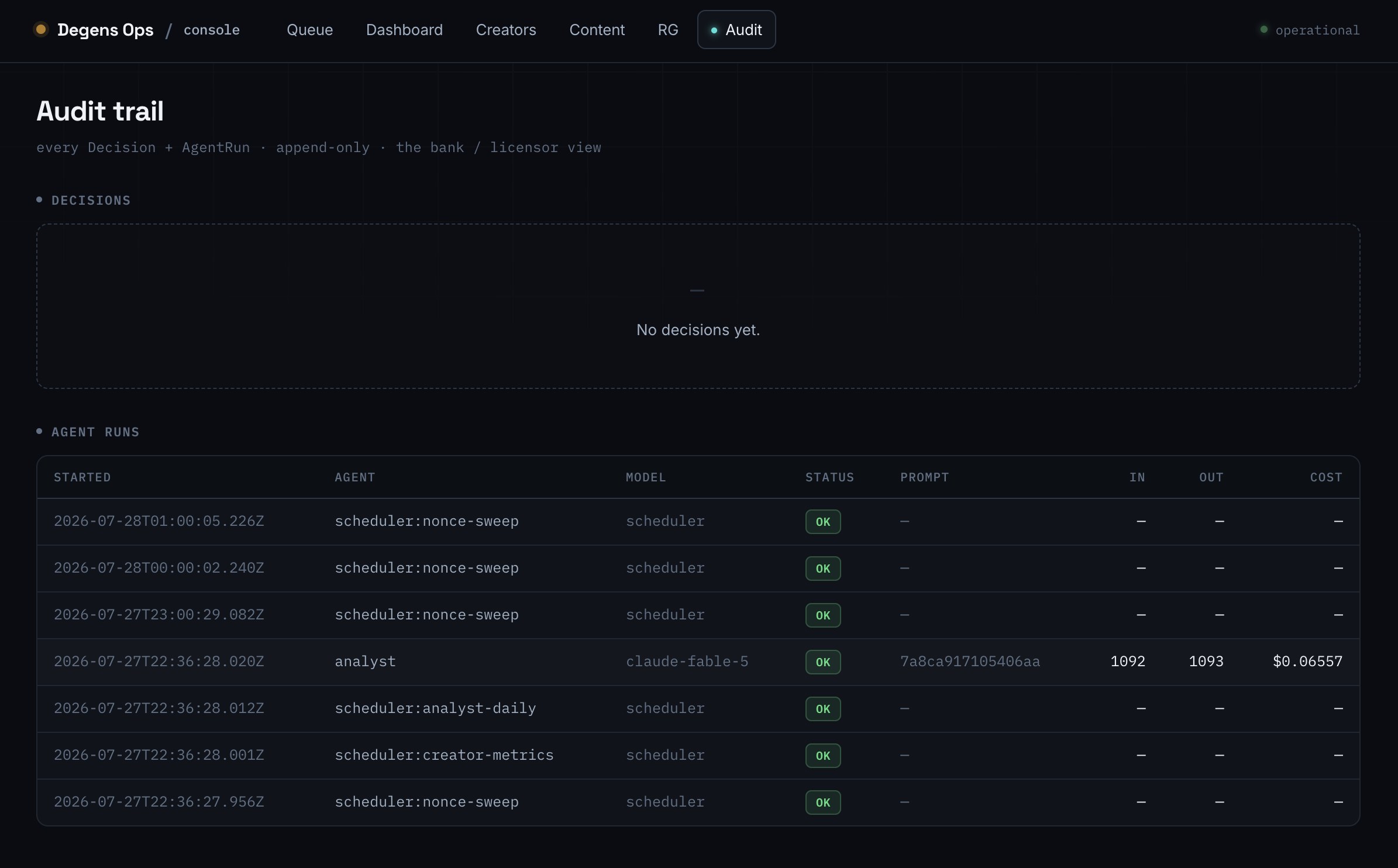Select timestamp 2026-07-27T22:36:28.001Z
Viewport: 1398px width, 868px height.
[x=159, y=755]
